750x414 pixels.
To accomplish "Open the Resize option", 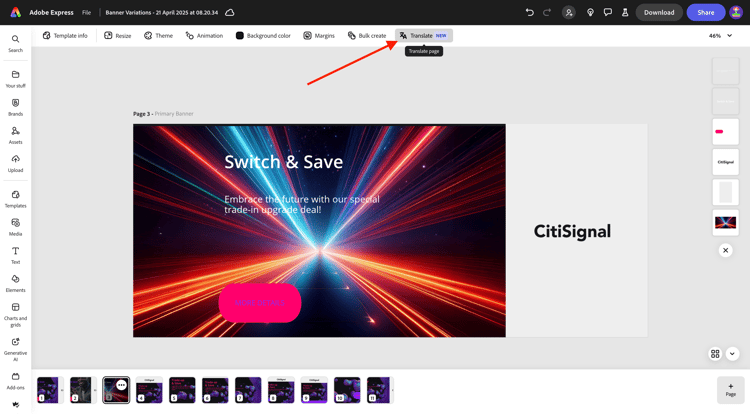I will (118, 35).
